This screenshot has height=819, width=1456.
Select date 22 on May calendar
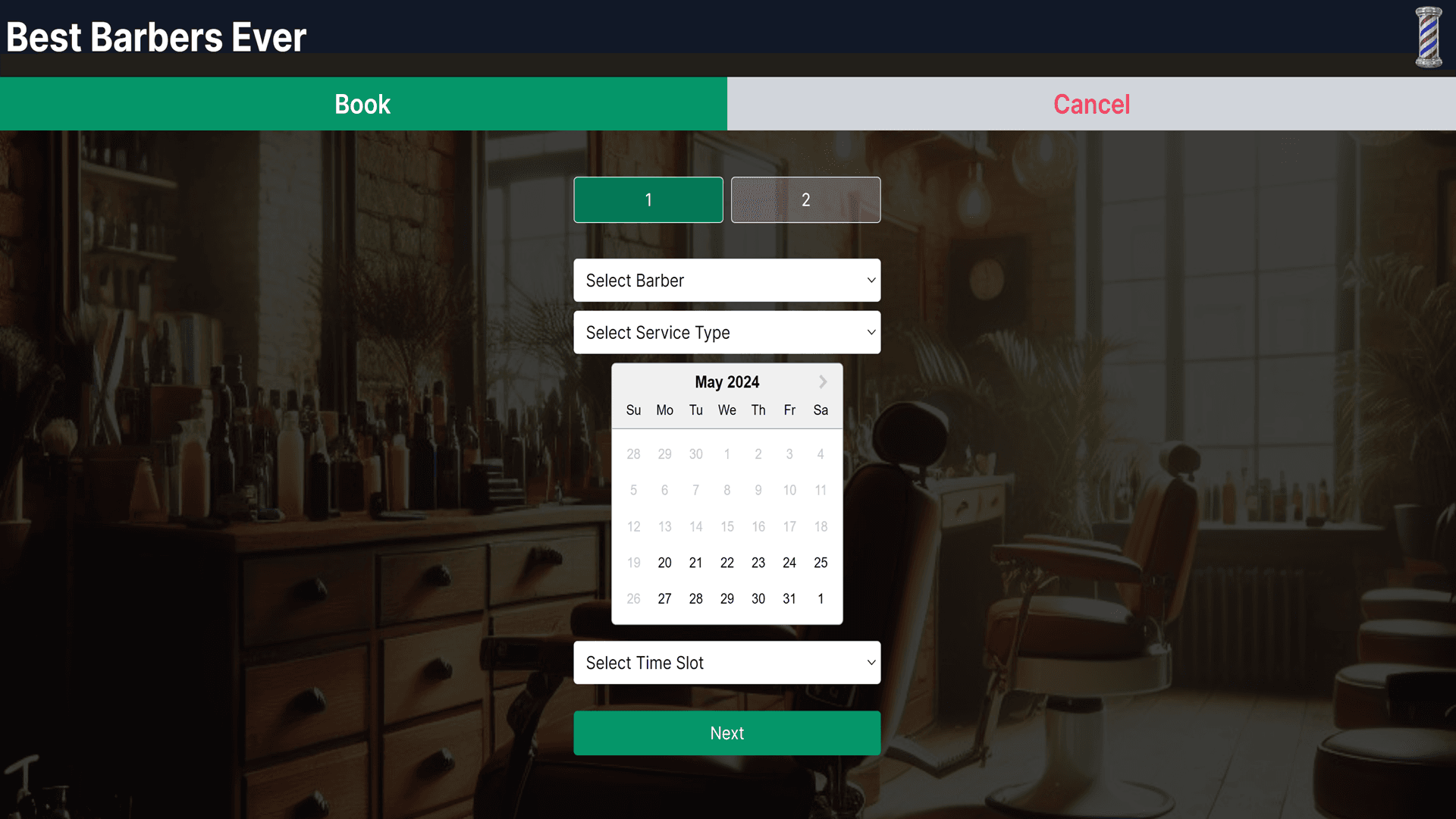click(727, 562)
